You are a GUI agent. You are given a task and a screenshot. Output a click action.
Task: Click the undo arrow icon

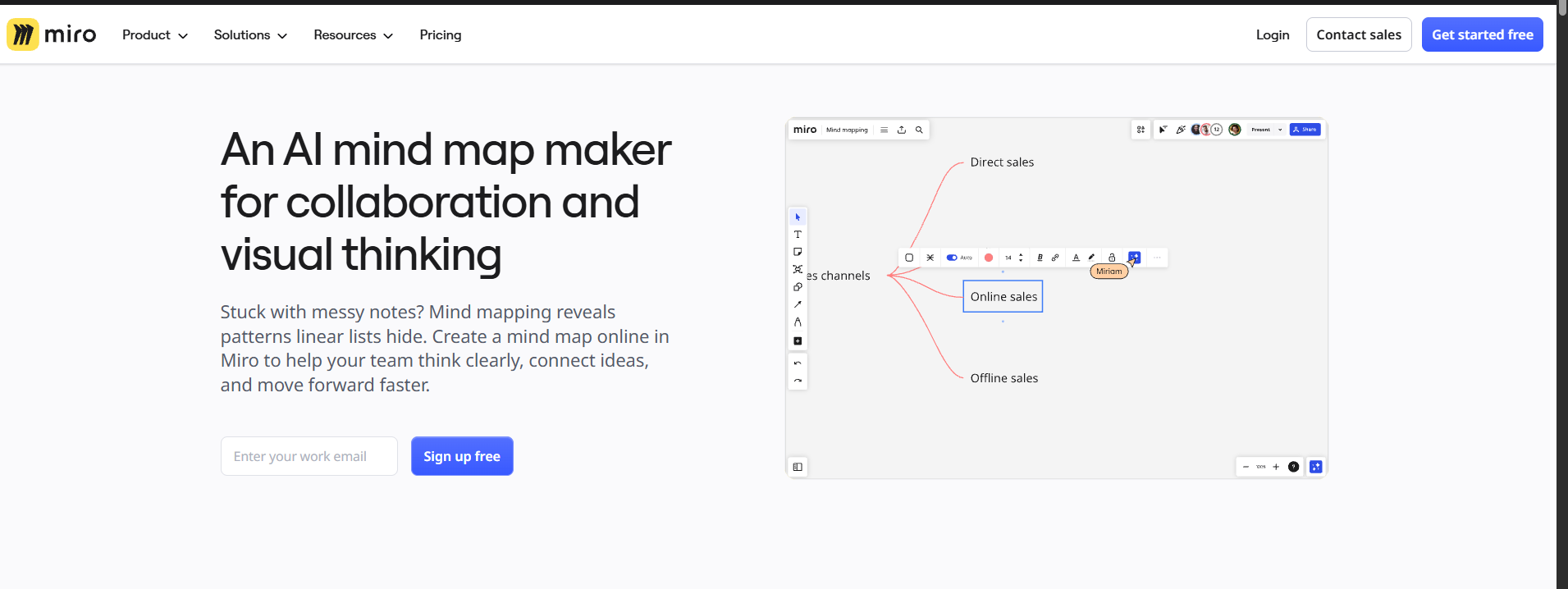(798, 363)
